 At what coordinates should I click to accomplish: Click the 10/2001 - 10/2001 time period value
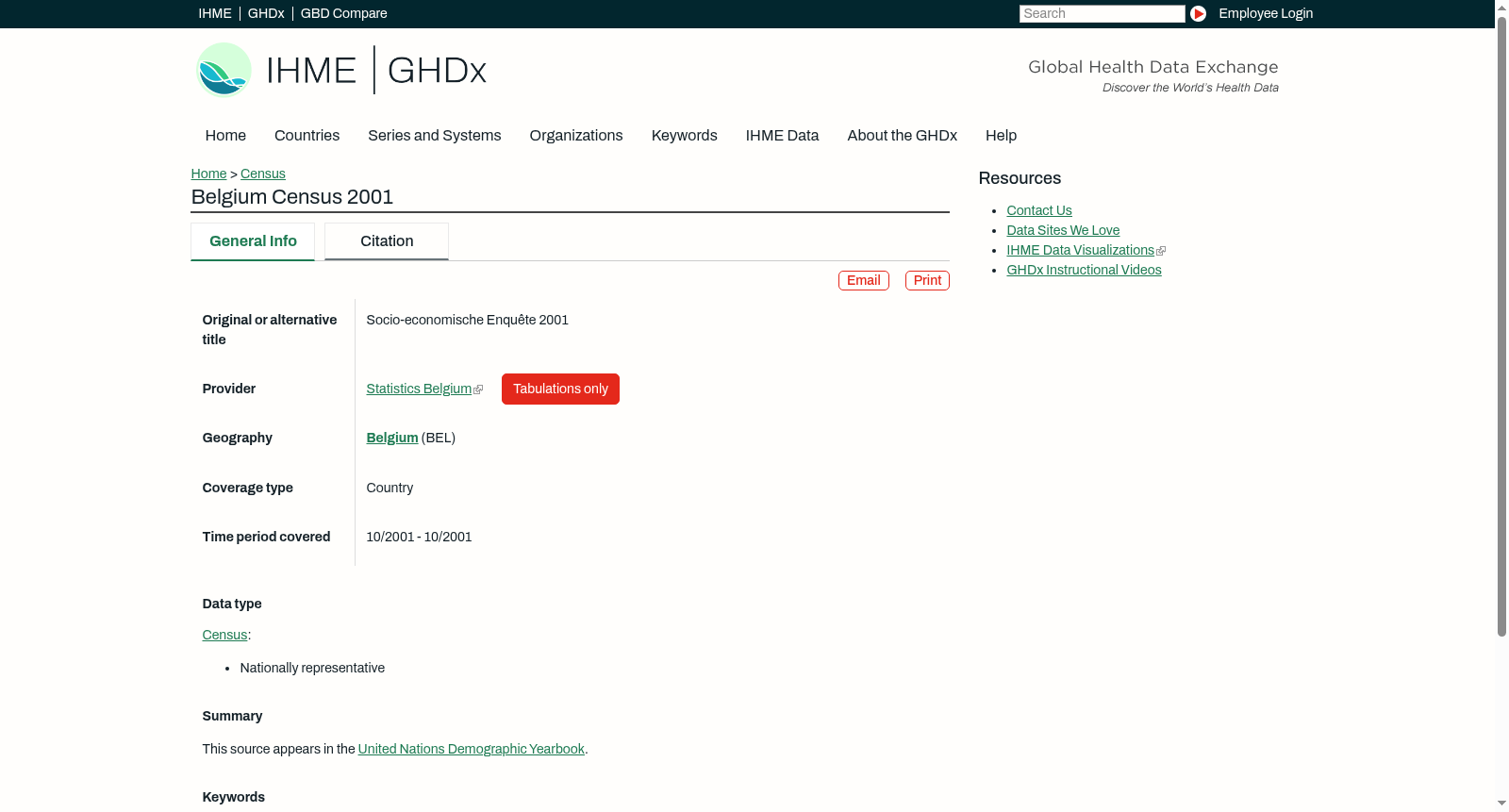tap(419, 537)
